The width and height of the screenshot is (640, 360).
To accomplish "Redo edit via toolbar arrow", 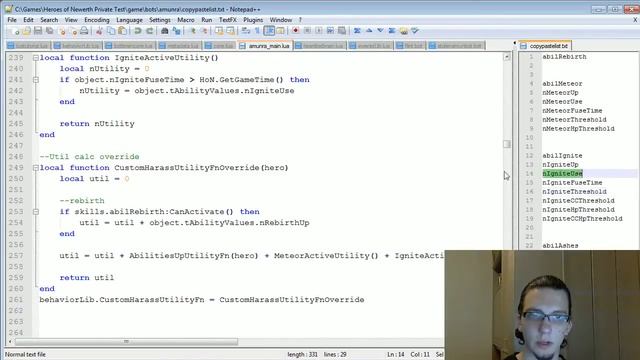I will tap(149, 31).
